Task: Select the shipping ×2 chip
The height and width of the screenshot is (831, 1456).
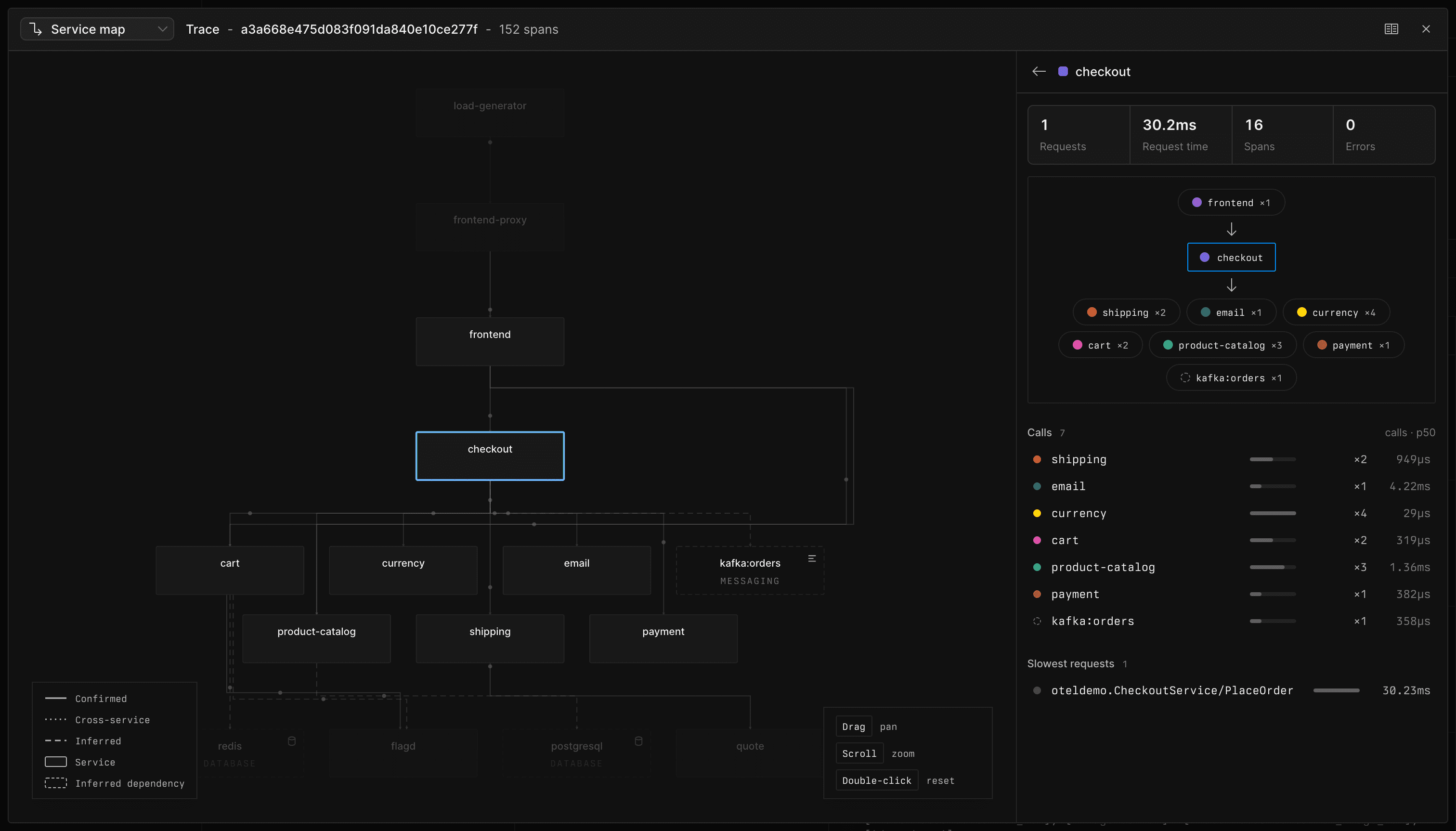Action: click(x=1126, y=312)
